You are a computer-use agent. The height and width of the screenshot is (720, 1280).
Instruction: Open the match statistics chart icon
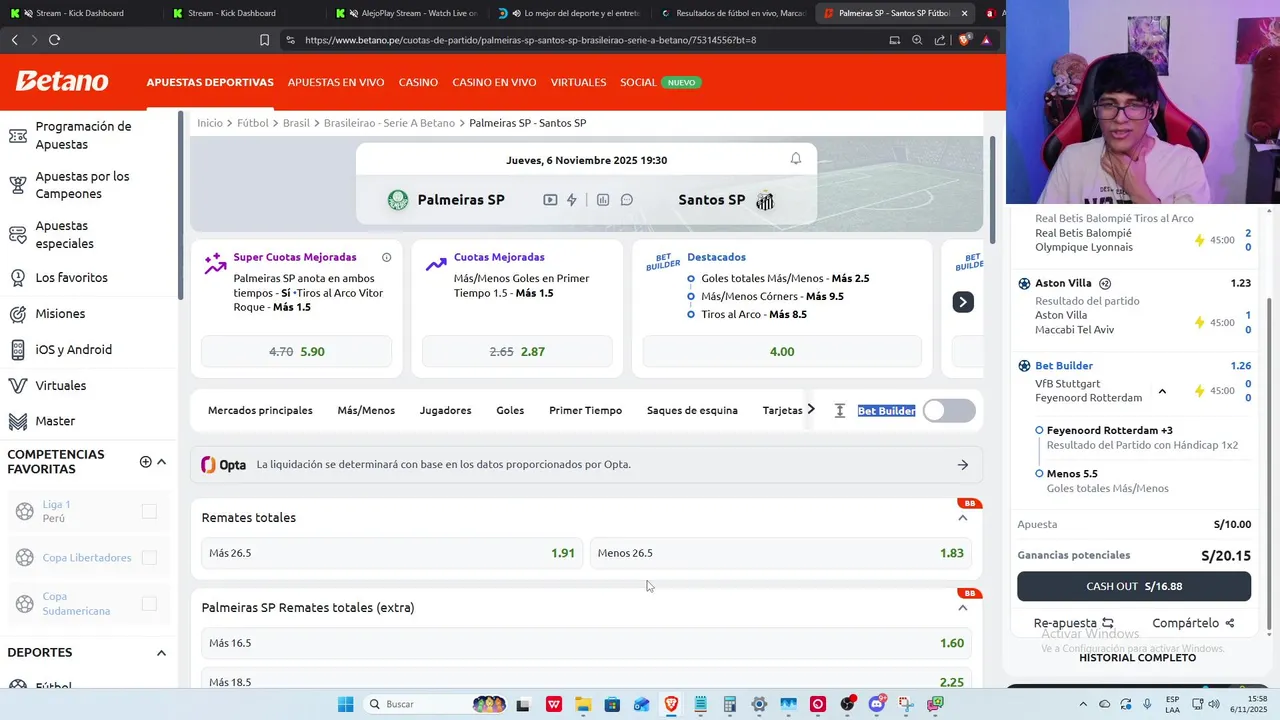coord(603,200)
